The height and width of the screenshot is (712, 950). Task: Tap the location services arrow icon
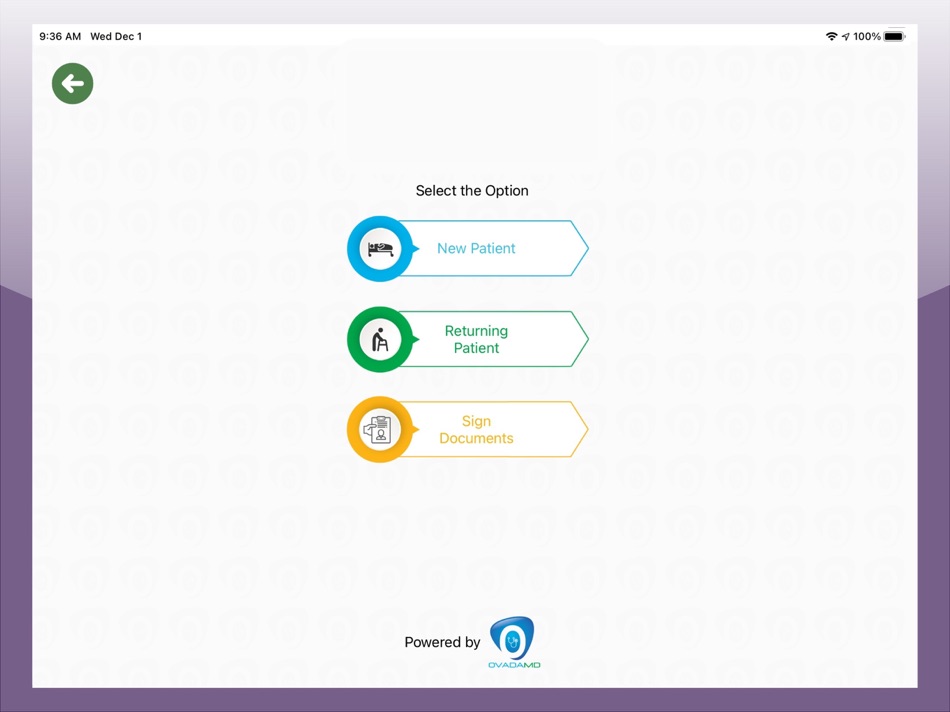[x=846, y=36]
